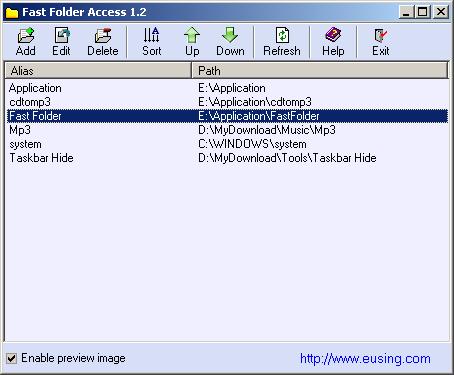Click the Add folder toolbar icon

coord(26,41)
